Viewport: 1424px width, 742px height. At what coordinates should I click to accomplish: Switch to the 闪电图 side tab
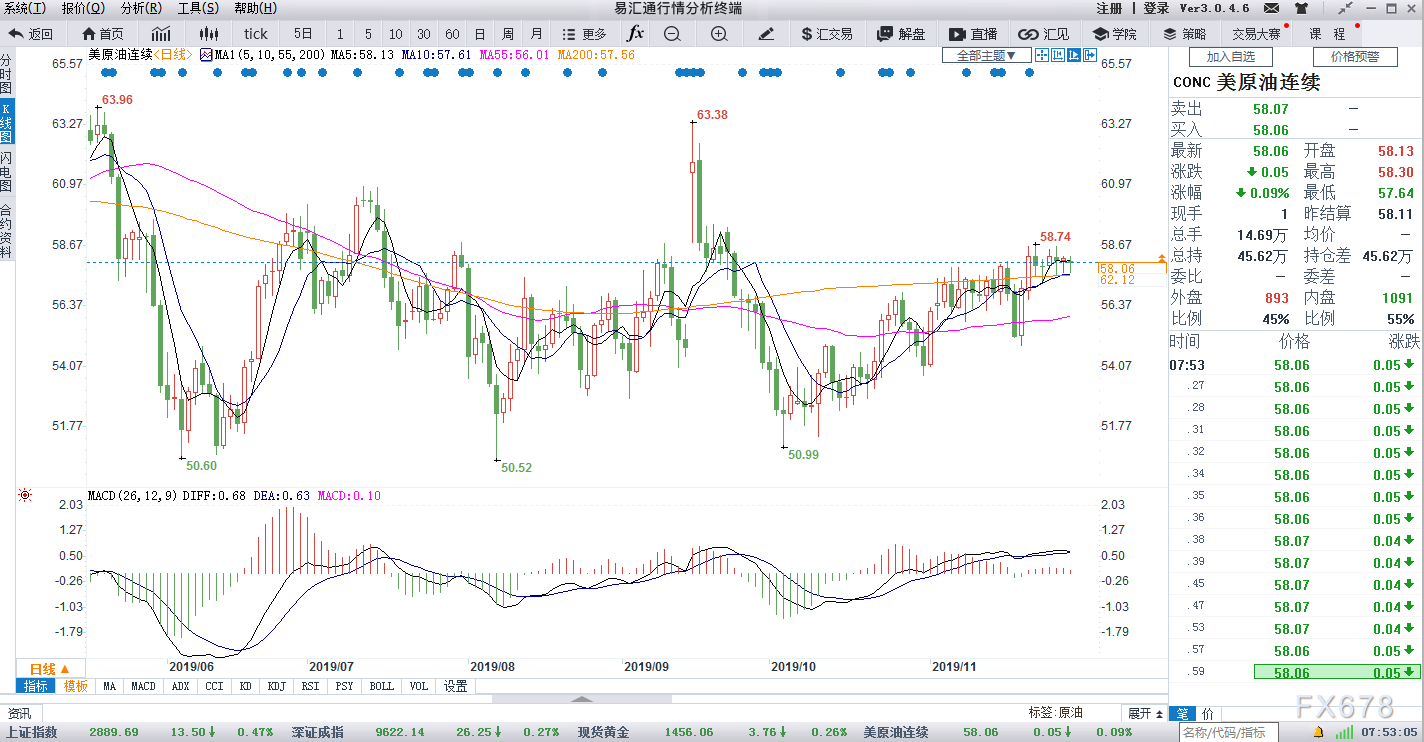[x=7, y=172]
